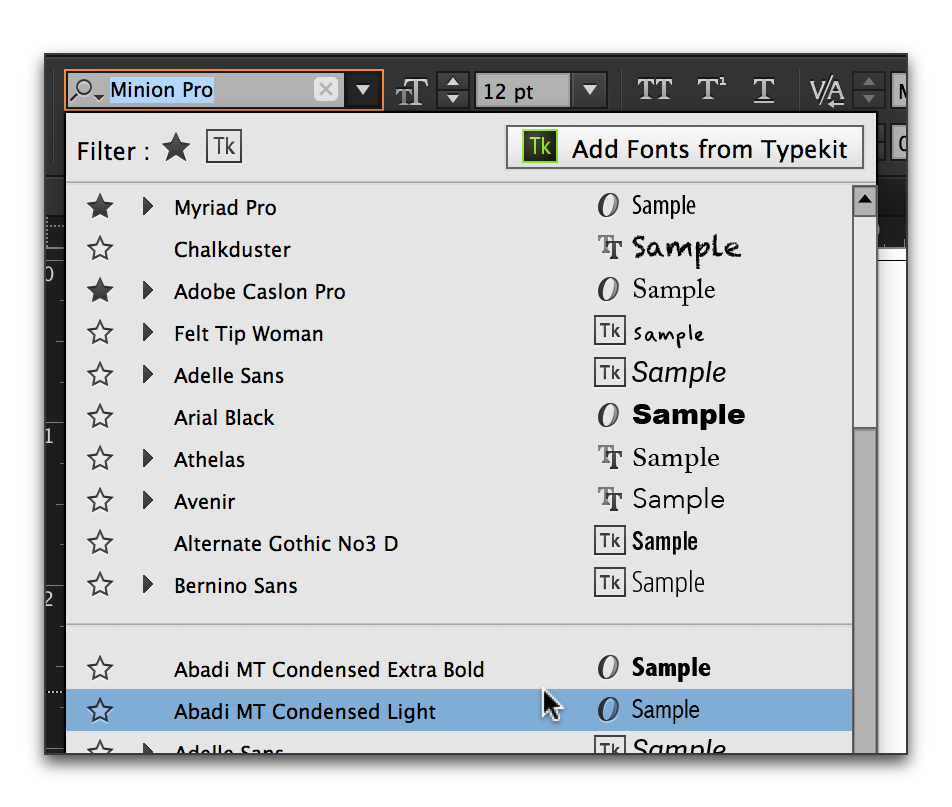The image size is (952, 807).
Task: Expand the Adobe Caslon Pro font family
Action: (147, 291)
